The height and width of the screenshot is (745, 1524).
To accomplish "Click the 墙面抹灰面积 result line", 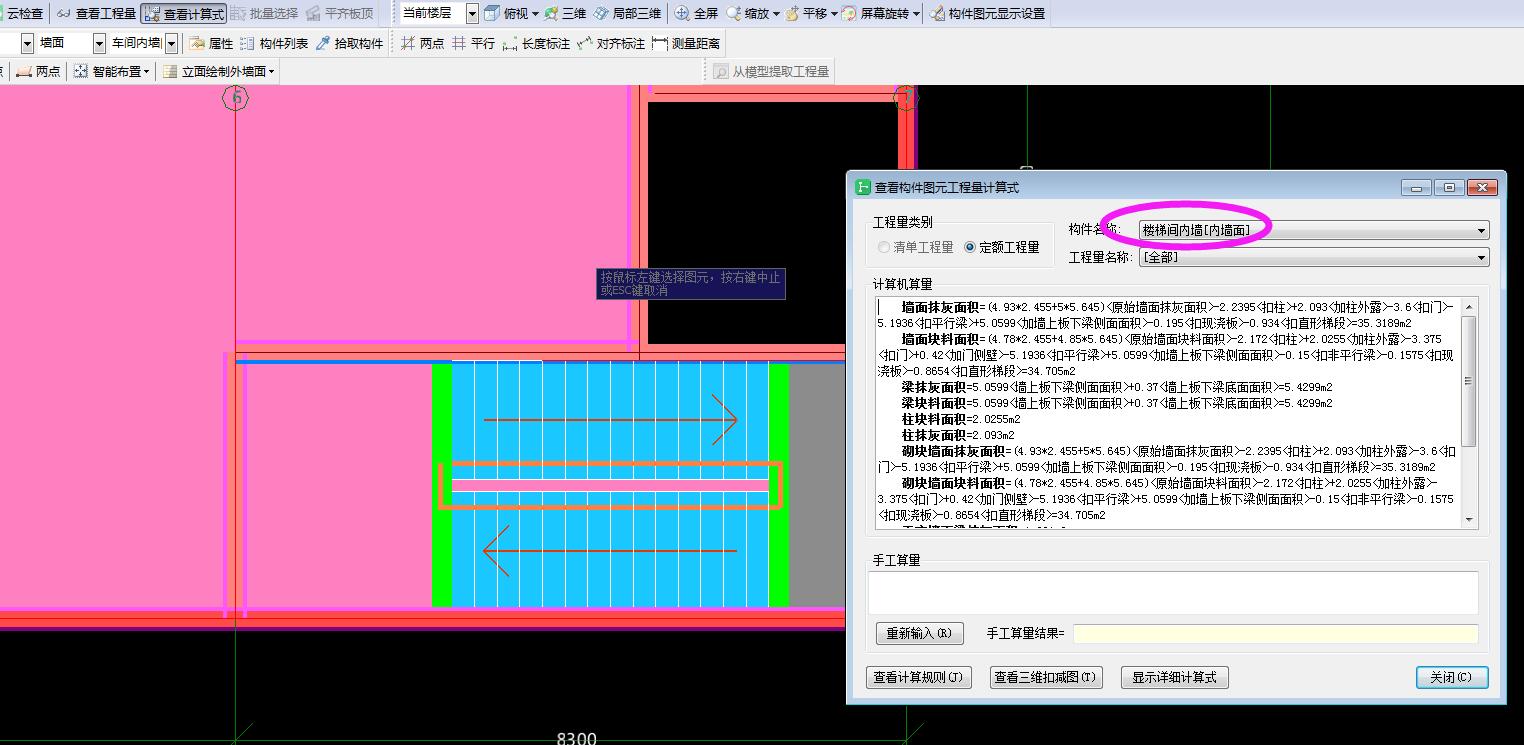I will (1165, 315).
